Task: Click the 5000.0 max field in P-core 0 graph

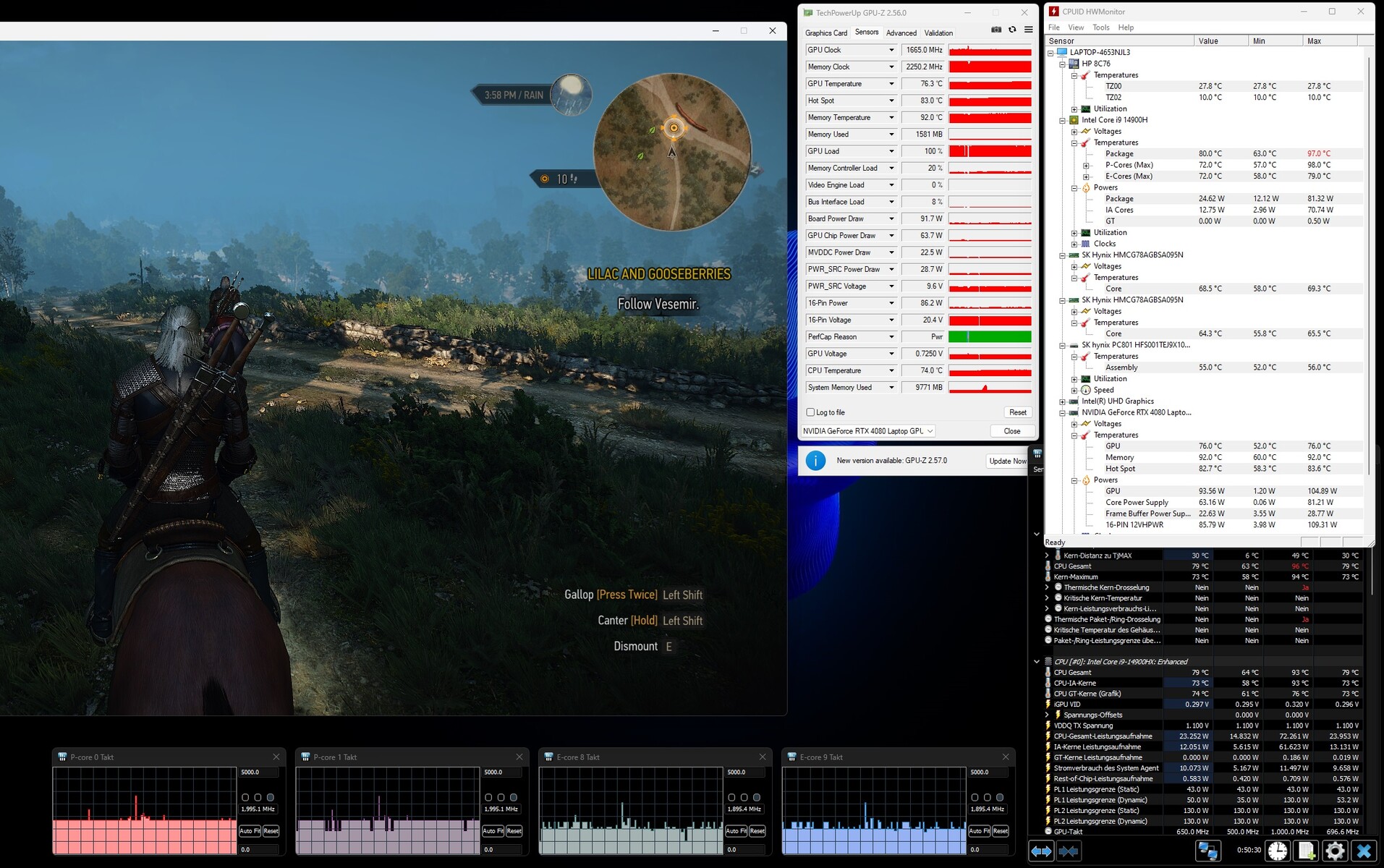Action: click(x=258, y=773)
